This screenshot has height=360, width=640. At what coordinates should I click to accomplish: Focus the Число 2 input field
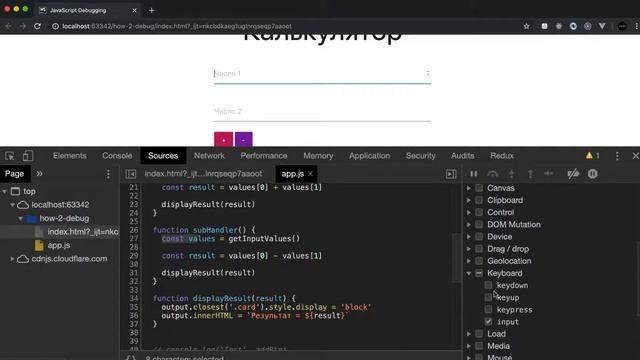[x=322, y=111]
